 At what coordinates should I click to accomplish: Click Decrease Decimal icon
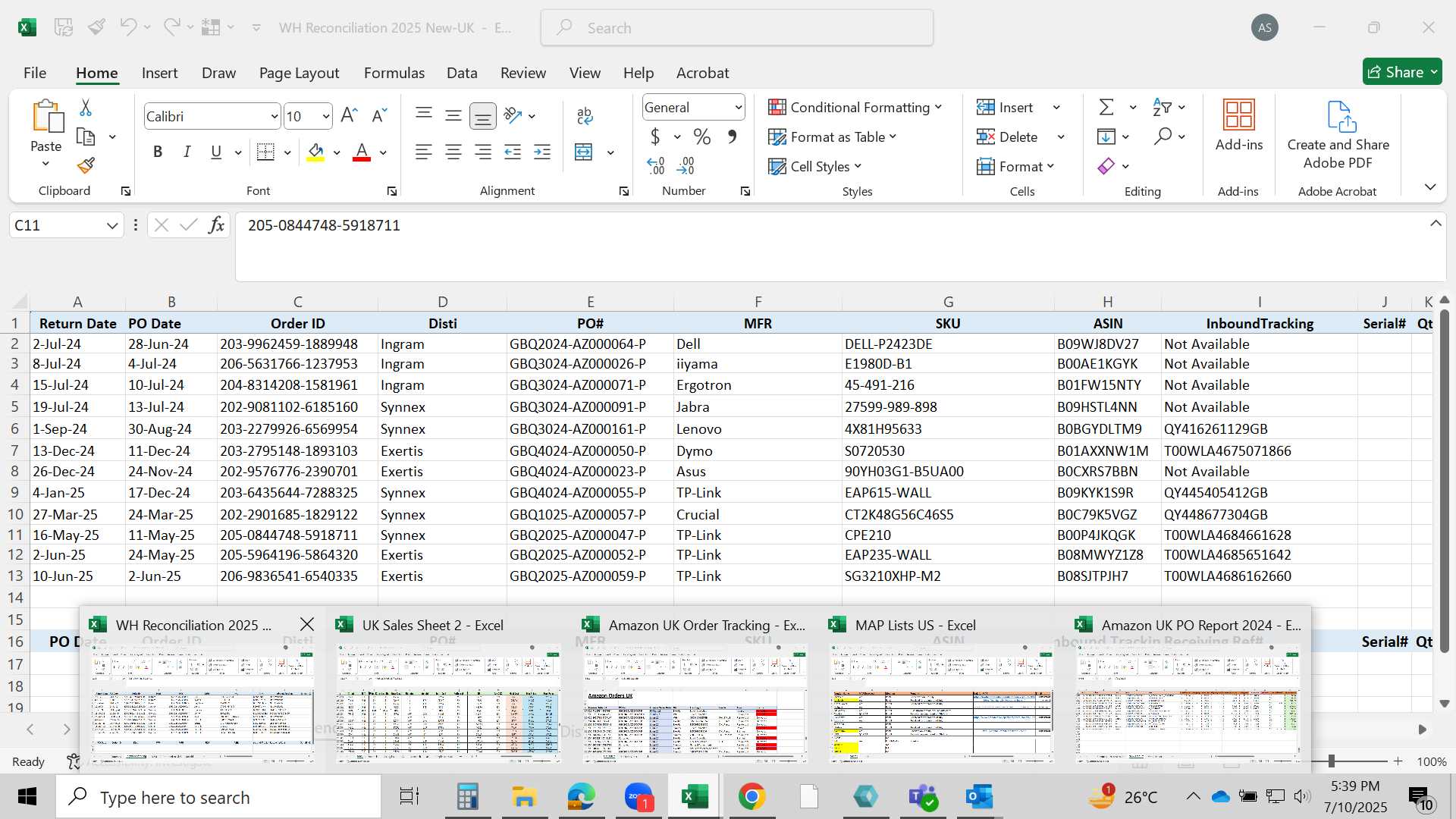(686, 165)
